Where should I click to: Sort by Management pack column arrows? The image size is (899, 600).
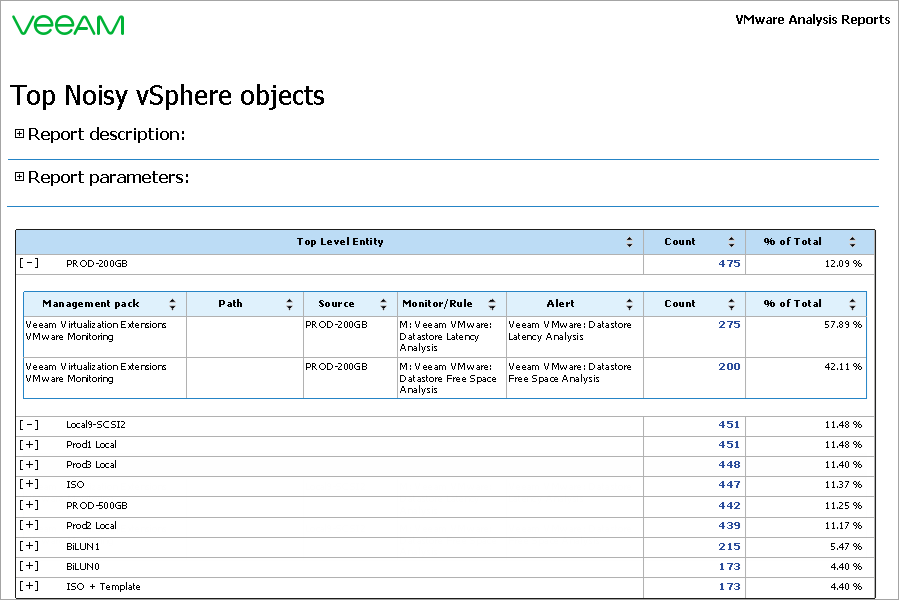pos(172,304)
